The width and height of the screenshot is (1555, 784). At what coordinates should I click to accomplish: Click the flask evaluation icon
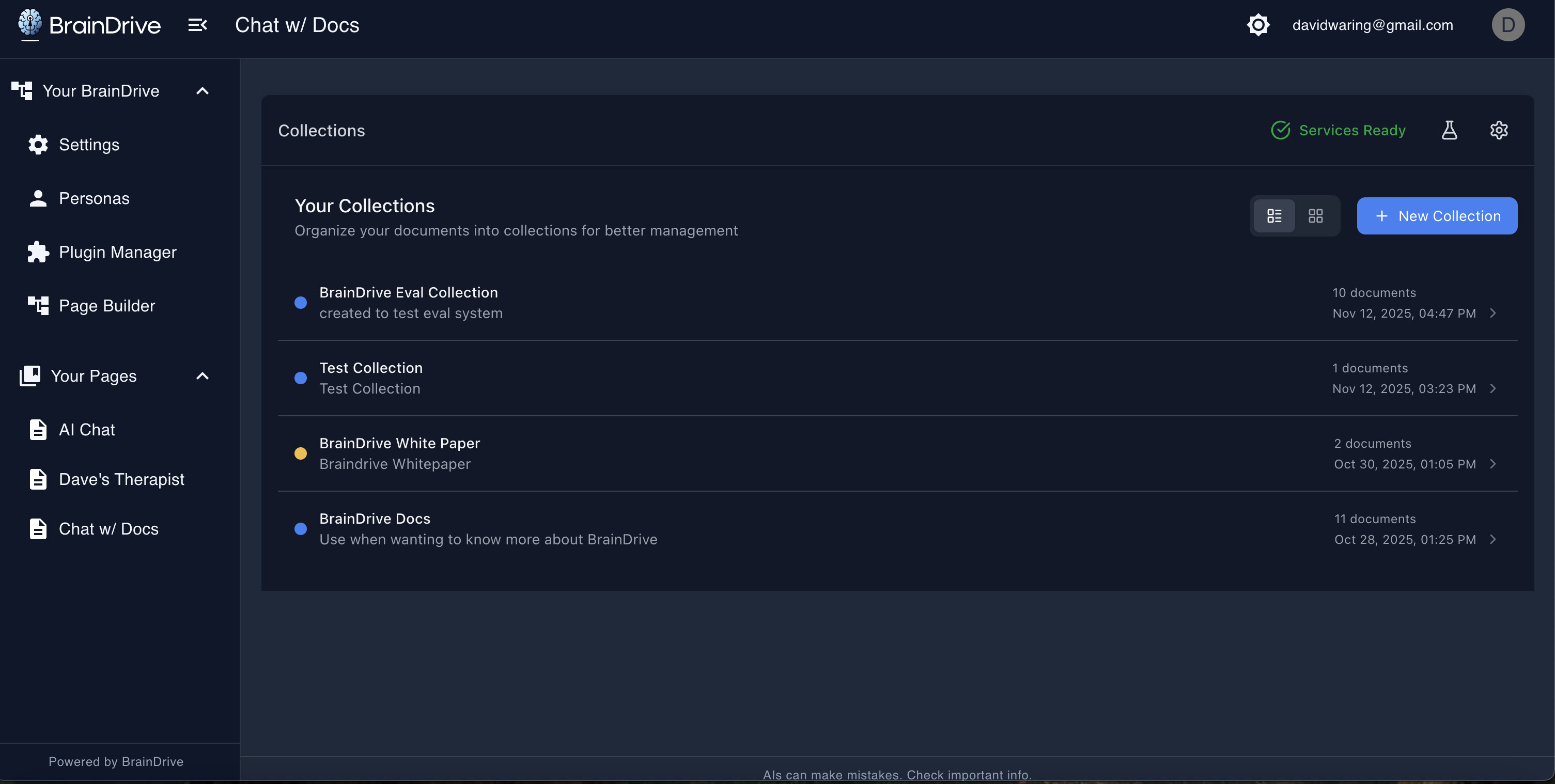click(1449, 130)
